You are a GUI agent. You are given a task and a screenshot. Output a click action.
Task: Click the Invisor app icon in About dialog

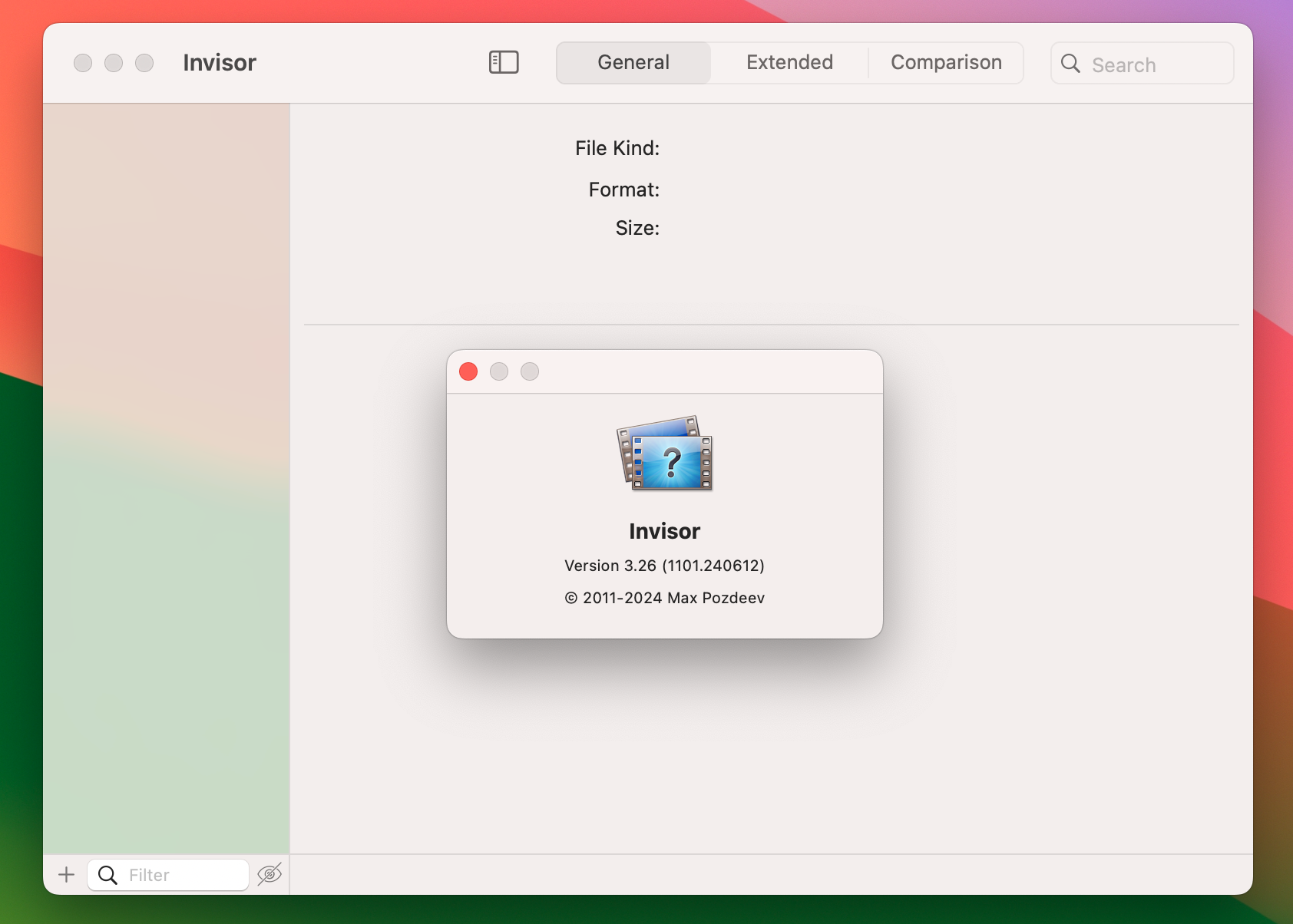(x=665, y=454)
